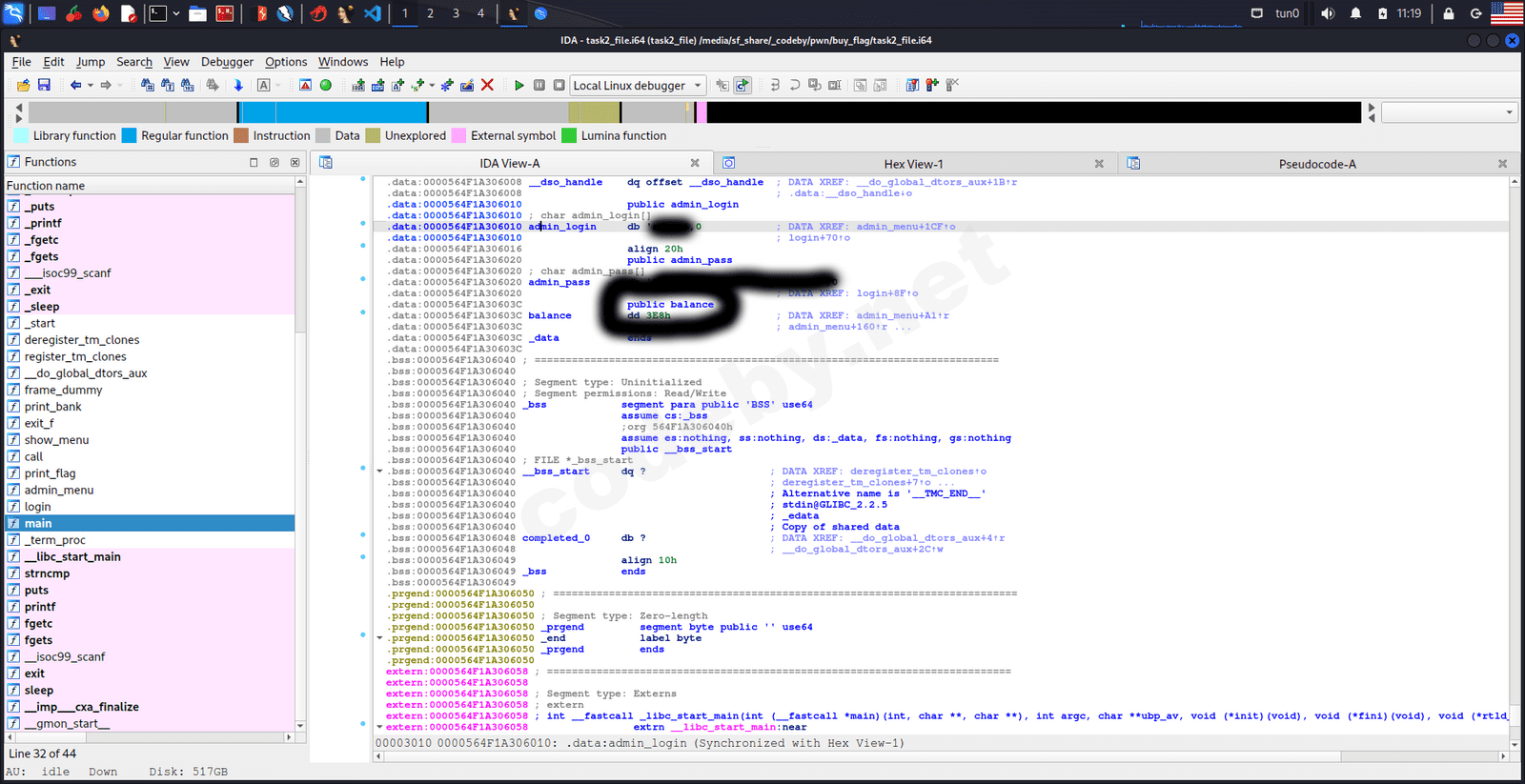Click the External symbol pink color swatch
Viewport: 1525px width, 784px height.
458,136
